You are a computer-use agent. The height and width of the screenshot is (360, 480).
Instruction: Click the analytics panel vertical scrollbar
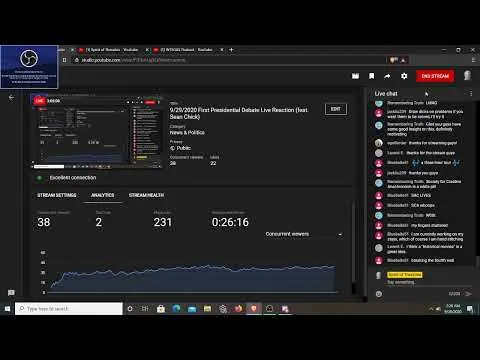[353, 247]
